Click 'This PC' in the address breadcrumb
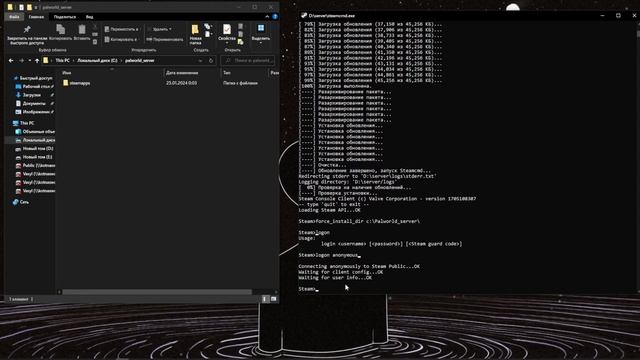 [62, 60]
